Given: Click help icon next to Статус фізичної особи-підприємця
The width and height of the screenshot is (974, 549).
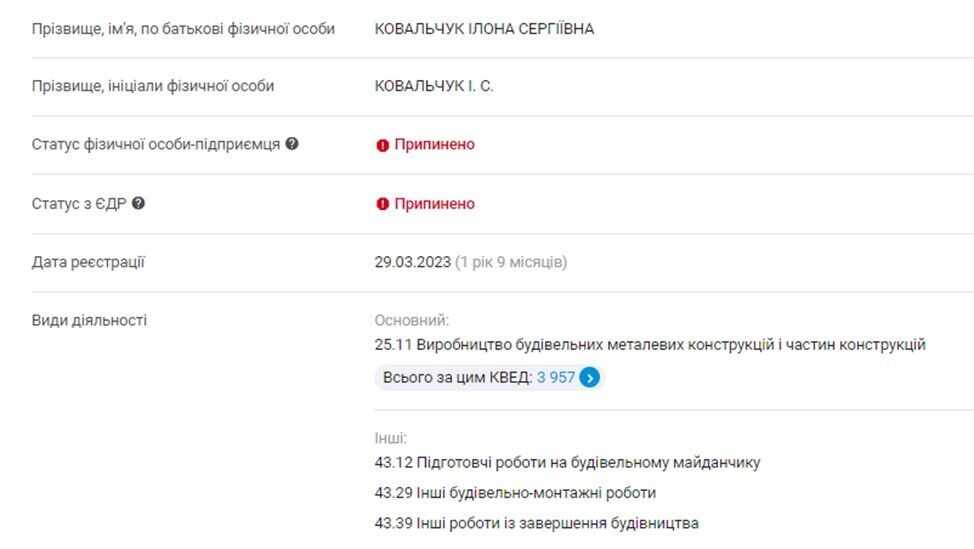Looking at the screenshot, I should pyautogui.click(x=292, y=143).
